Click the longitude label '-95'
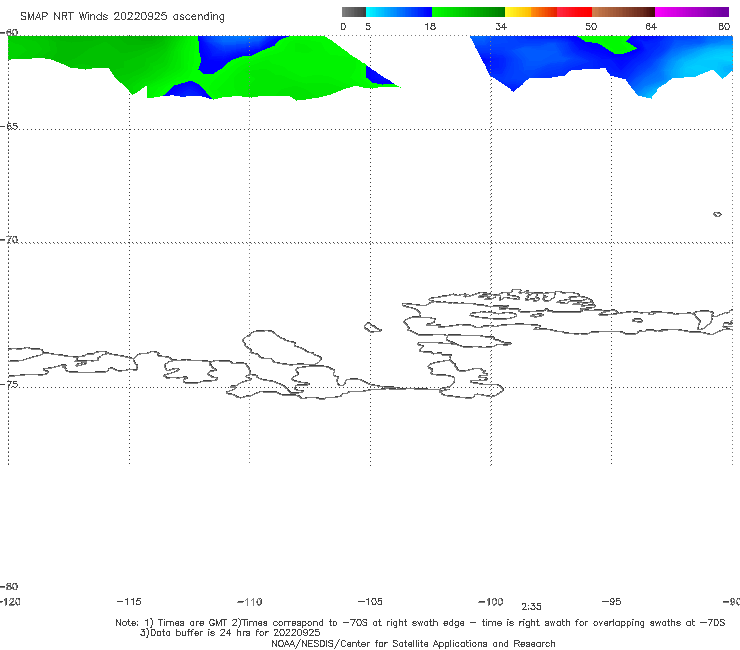740x650 pixels. [x=612, y=601]
